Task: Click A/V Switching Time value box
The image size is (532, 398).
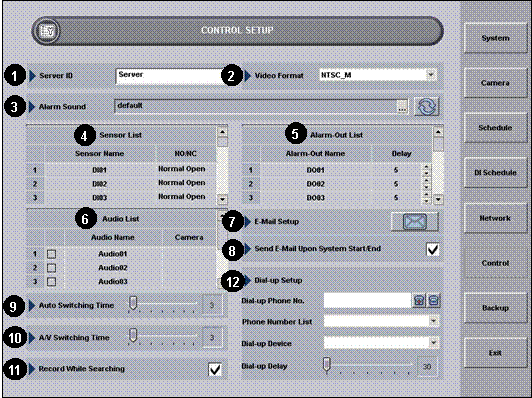Action: [212, 338]
